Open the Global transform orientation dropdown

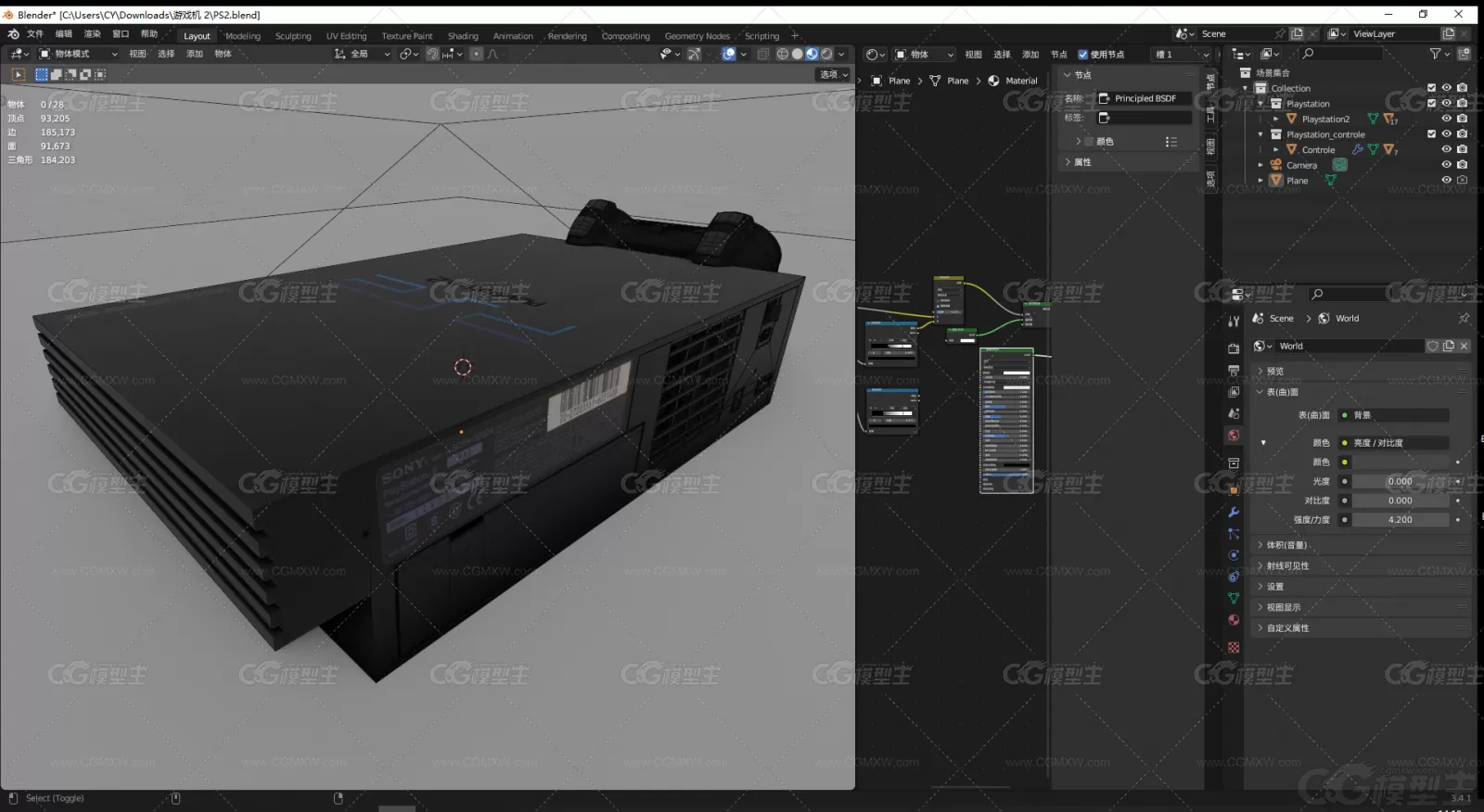click(363, 54)
